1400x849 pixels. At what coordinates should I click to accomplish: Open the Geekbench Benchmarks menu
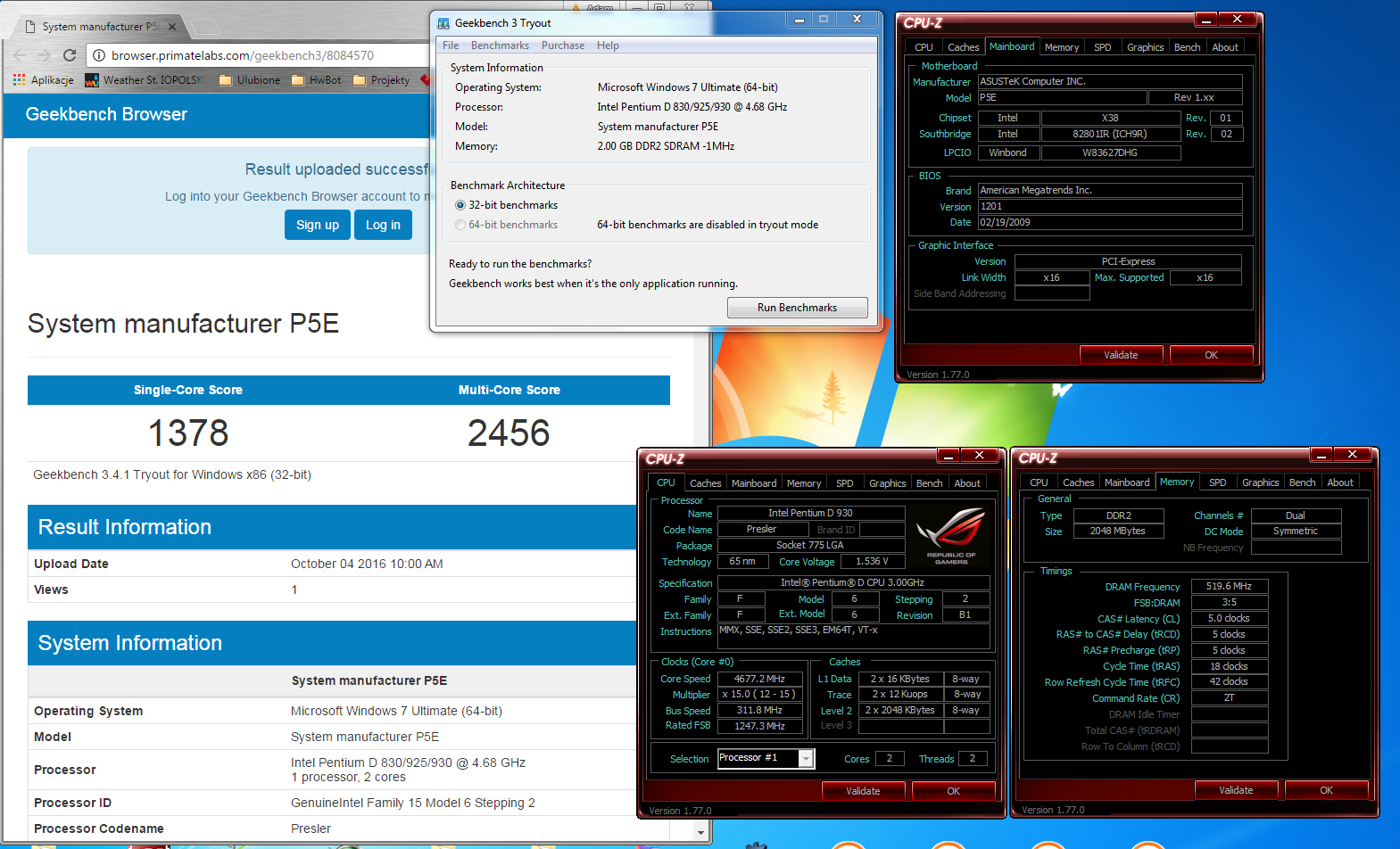(x=500, y=45)
